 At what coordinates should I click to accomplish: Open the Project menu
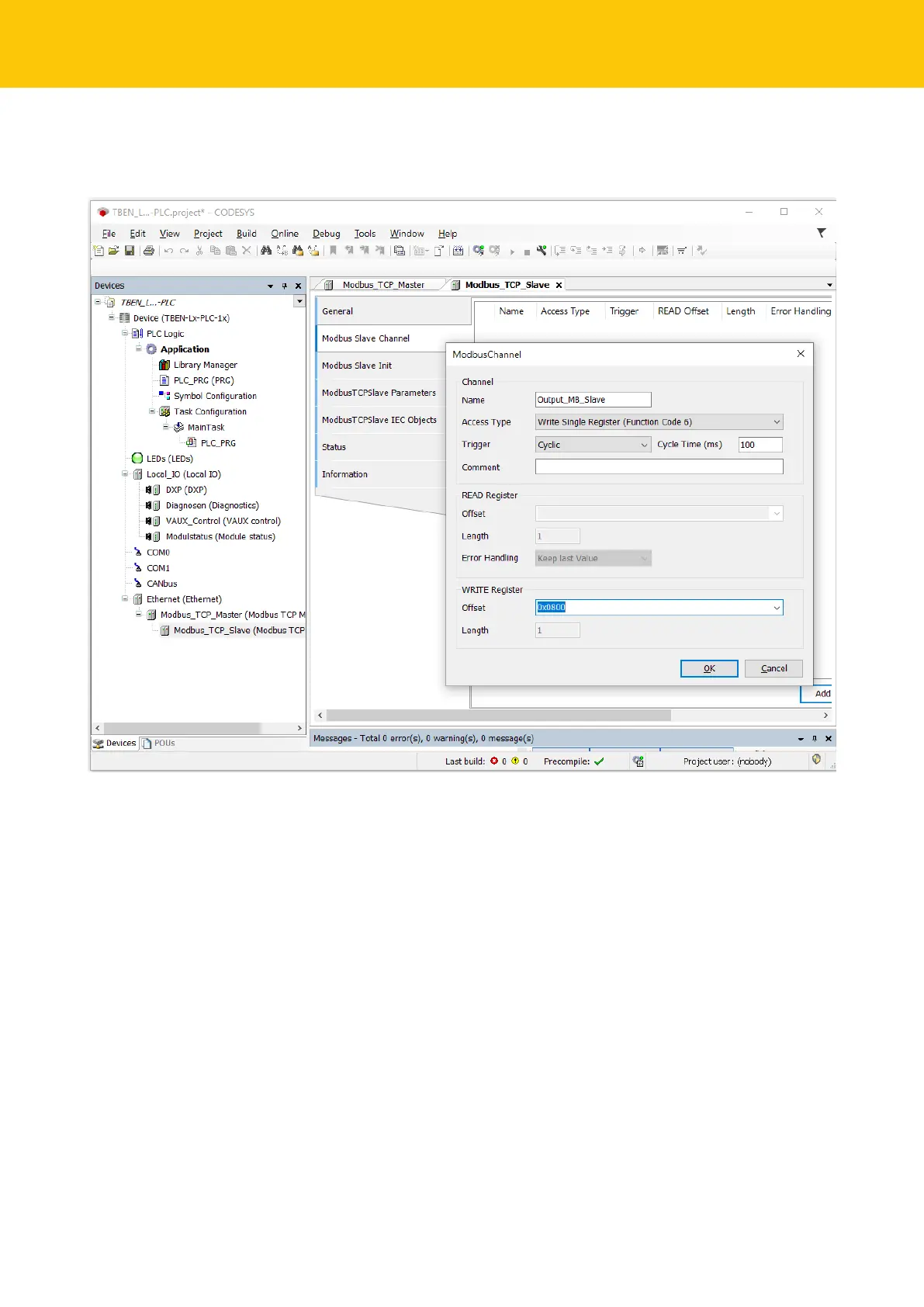pyautogui.click(x=208, y=234)
